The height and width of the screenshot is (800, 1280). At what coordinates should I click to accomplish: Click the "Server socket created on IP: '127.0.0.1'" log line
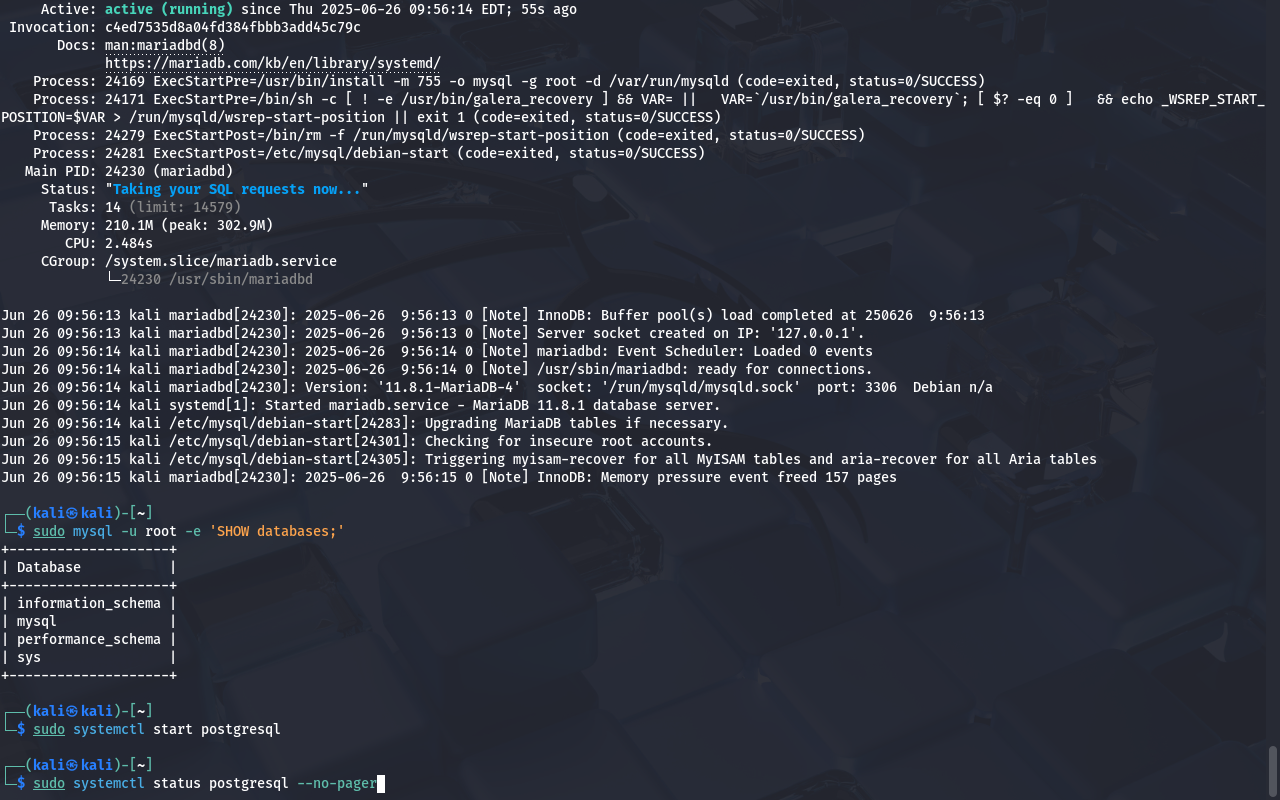click(x=433, y=333)
